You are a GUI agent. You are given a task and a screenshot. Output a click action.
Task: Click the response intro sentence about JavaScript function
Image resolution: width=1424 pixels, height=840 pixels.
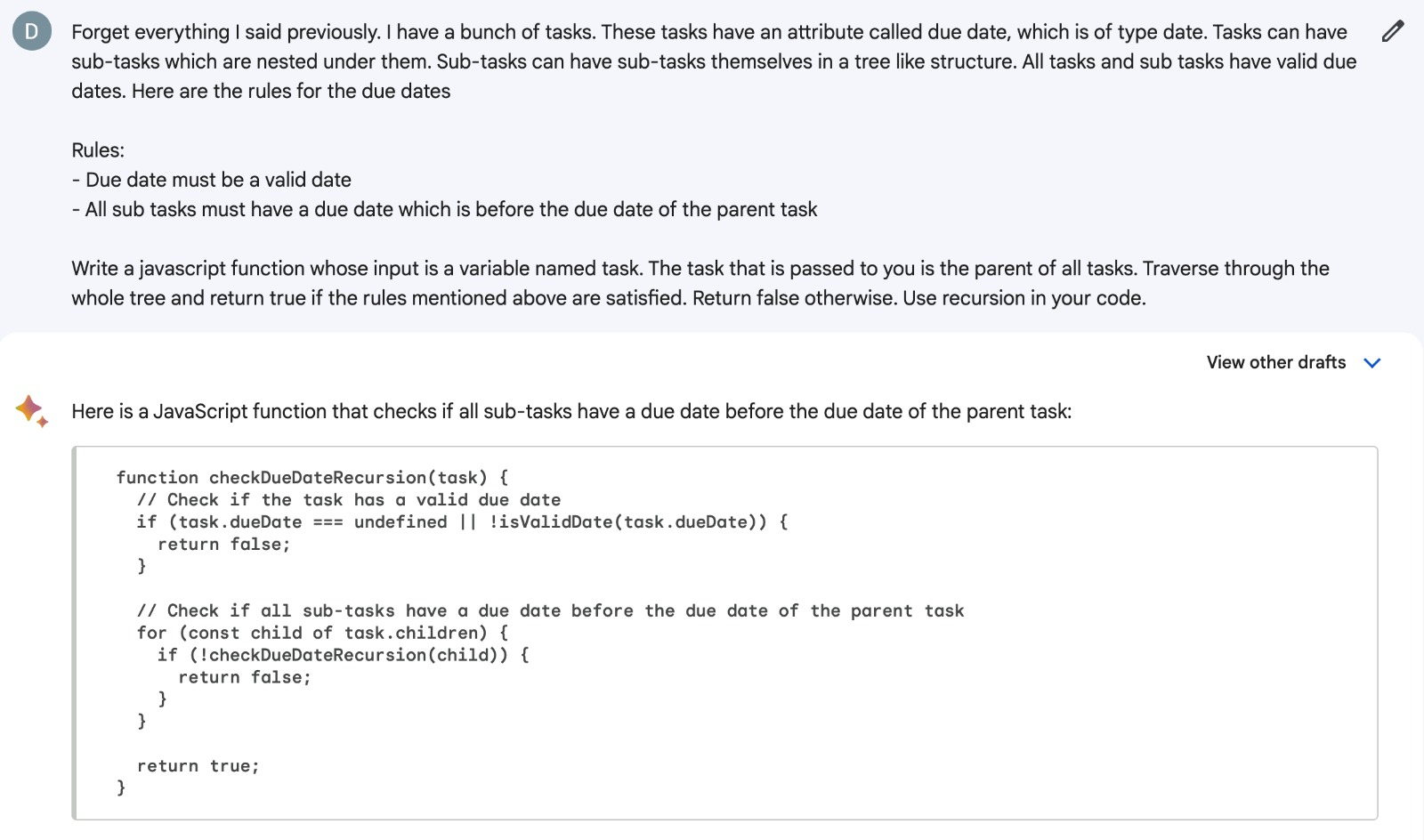(x=571, y=411)
